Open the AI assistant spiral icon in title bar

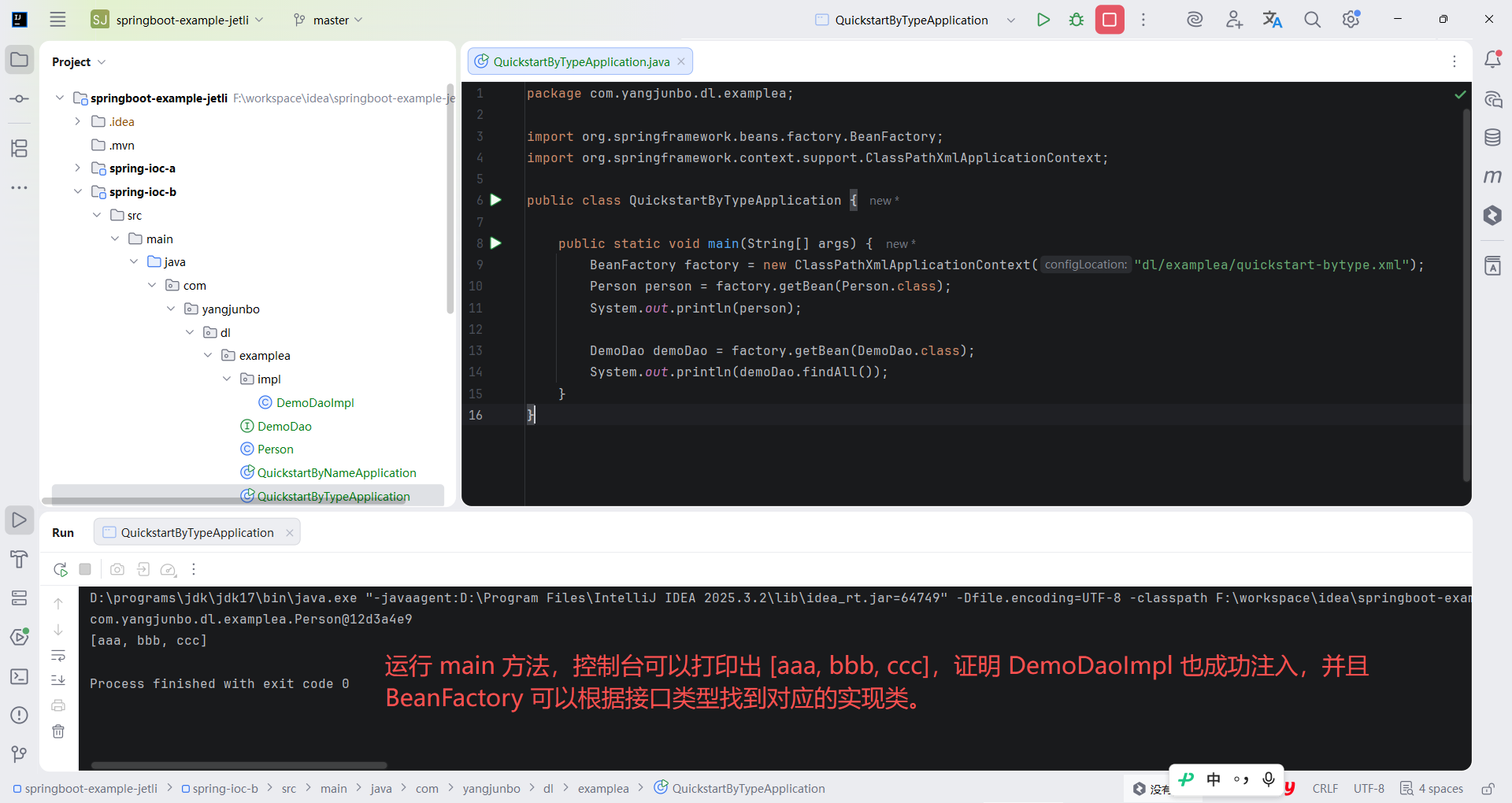[x=1195, y=20]
